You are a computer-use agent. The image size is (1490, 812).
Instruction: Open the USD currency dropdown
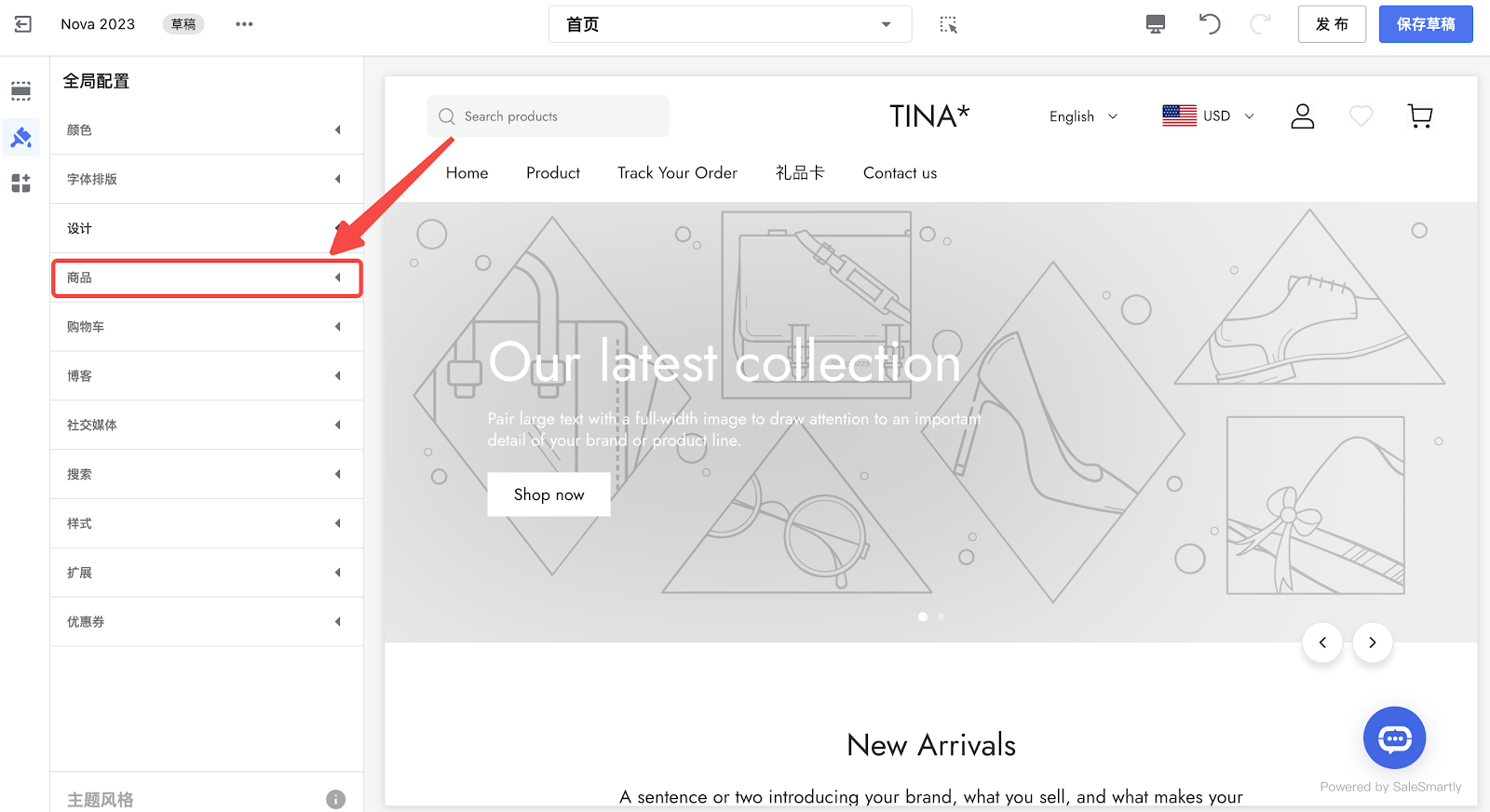(1208, 115)
